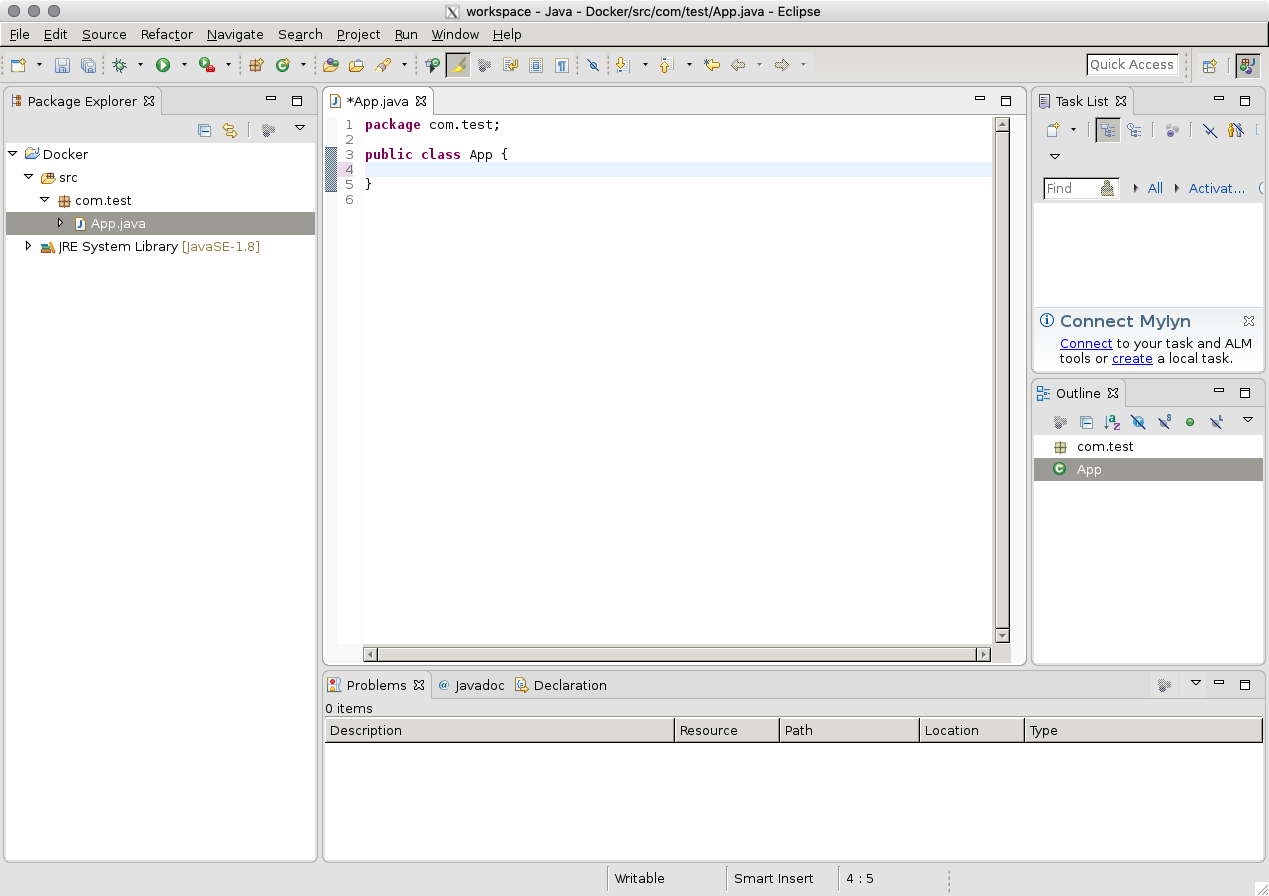
Task: Toggle Hide Fields in Outline toolbar
Action: coord(1138,422)
